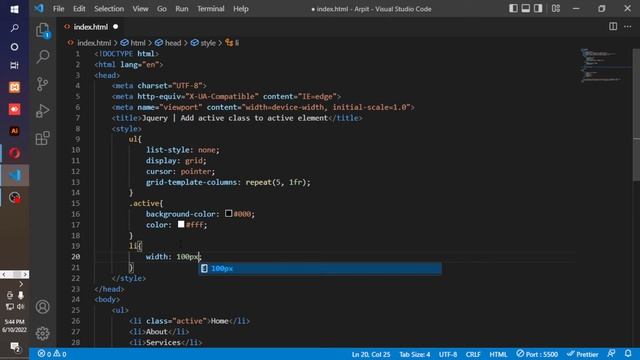Select the index.html editor tab
The width and height of the screenshot is (640, 360).
pos(91,27)
